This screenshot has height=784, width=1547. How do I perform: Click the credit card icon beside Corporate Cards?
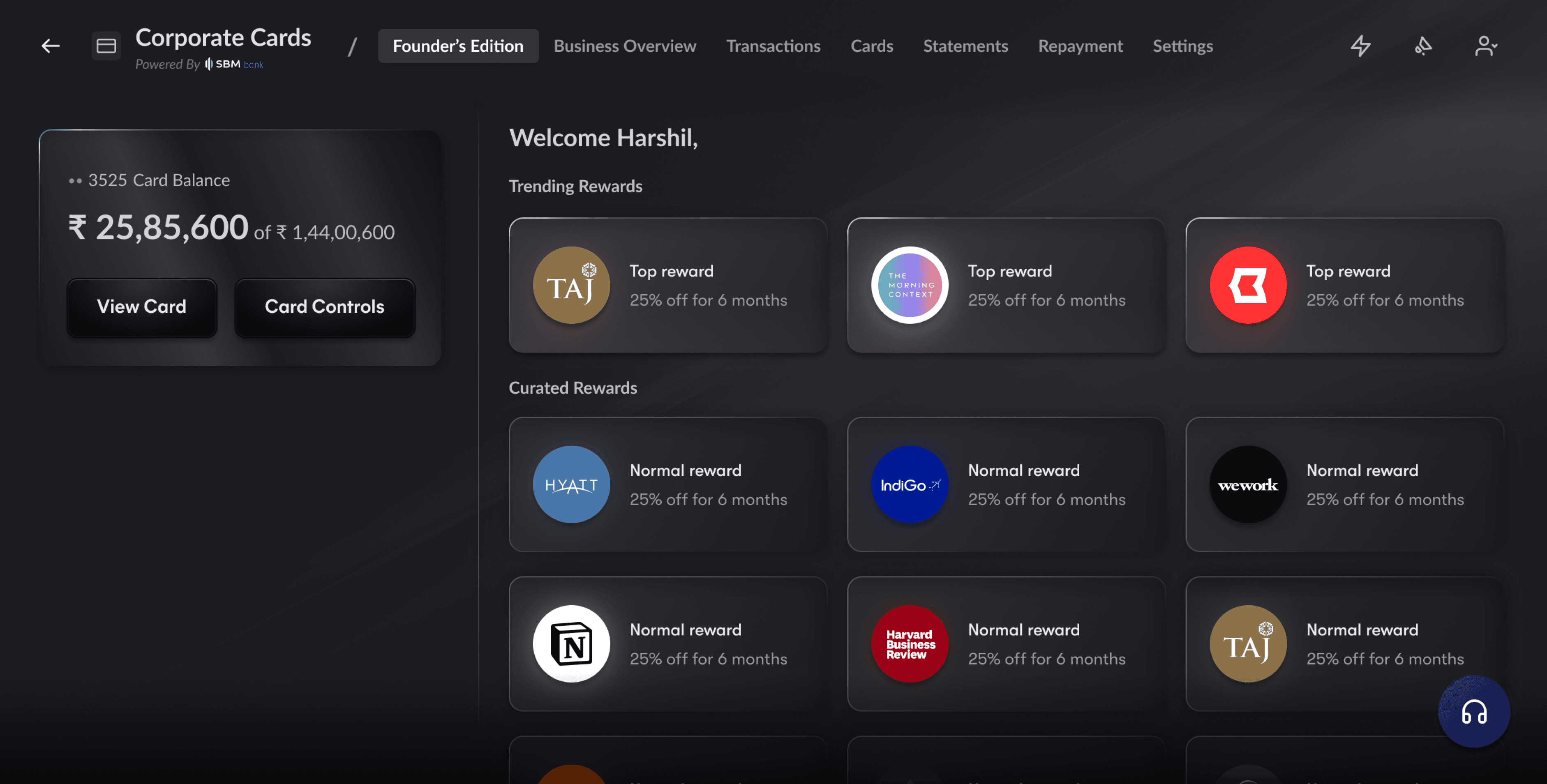[x=106, y=46]
